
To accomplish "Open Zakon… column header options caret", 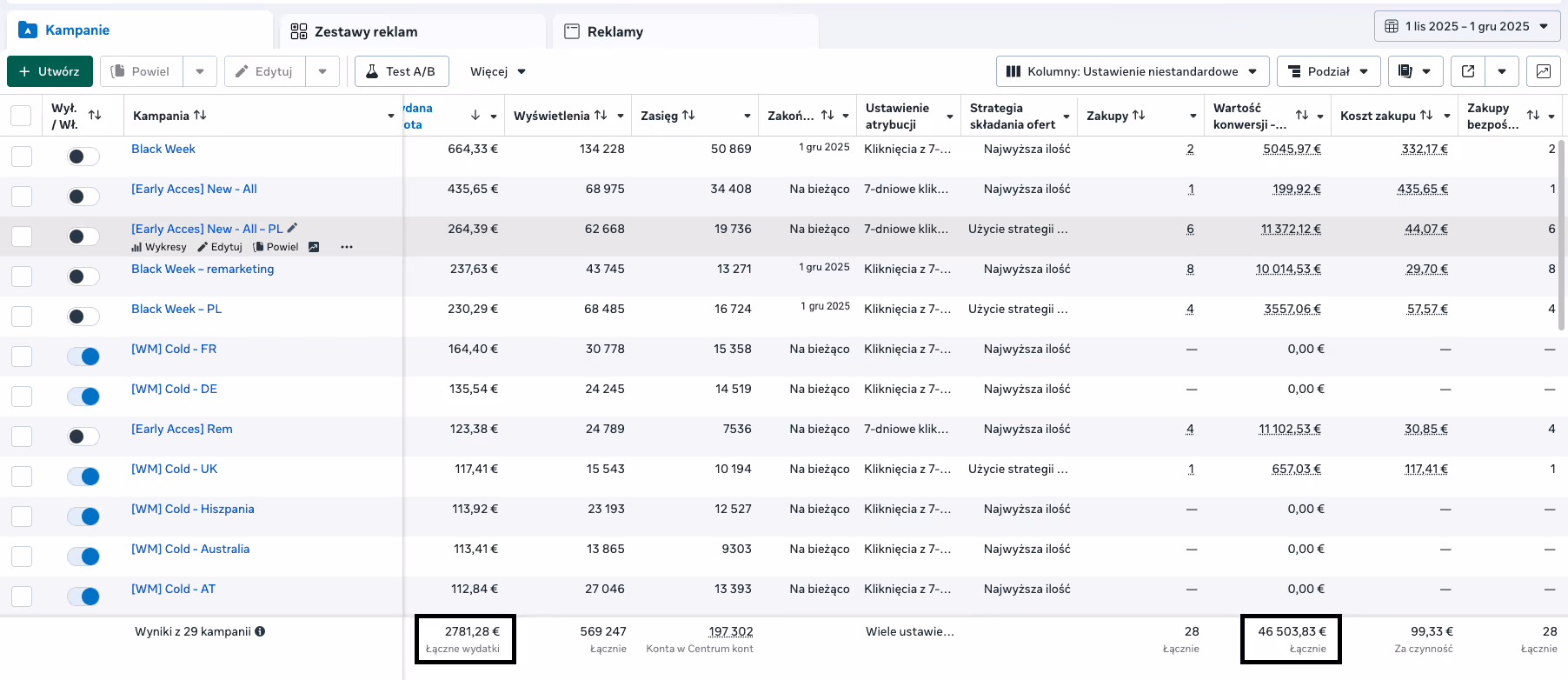I will (846, 116).
